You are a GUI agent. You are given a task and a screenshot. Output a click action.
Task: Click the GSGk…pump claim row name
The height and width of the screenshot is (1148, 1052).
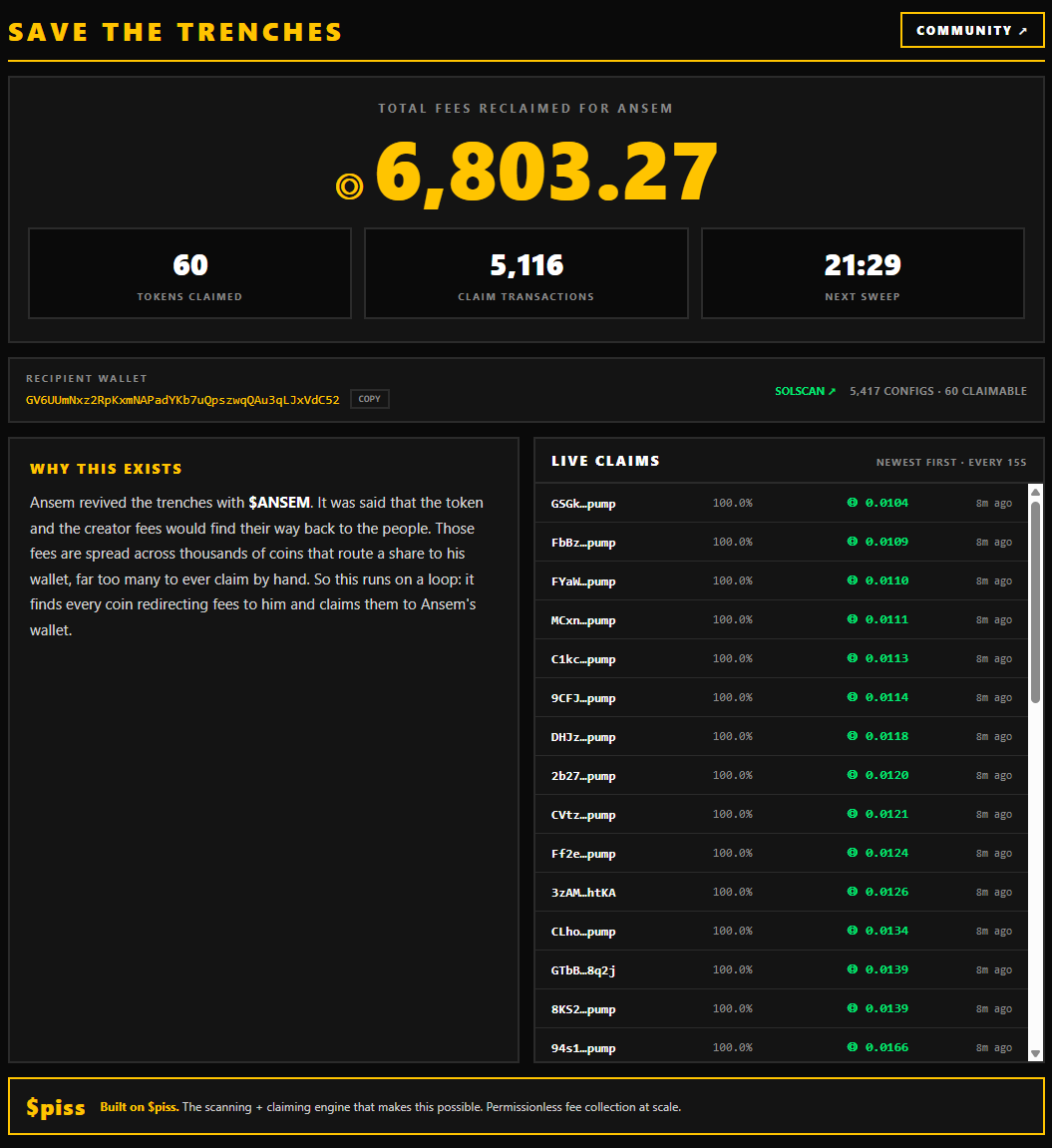[x=583, y=504]
